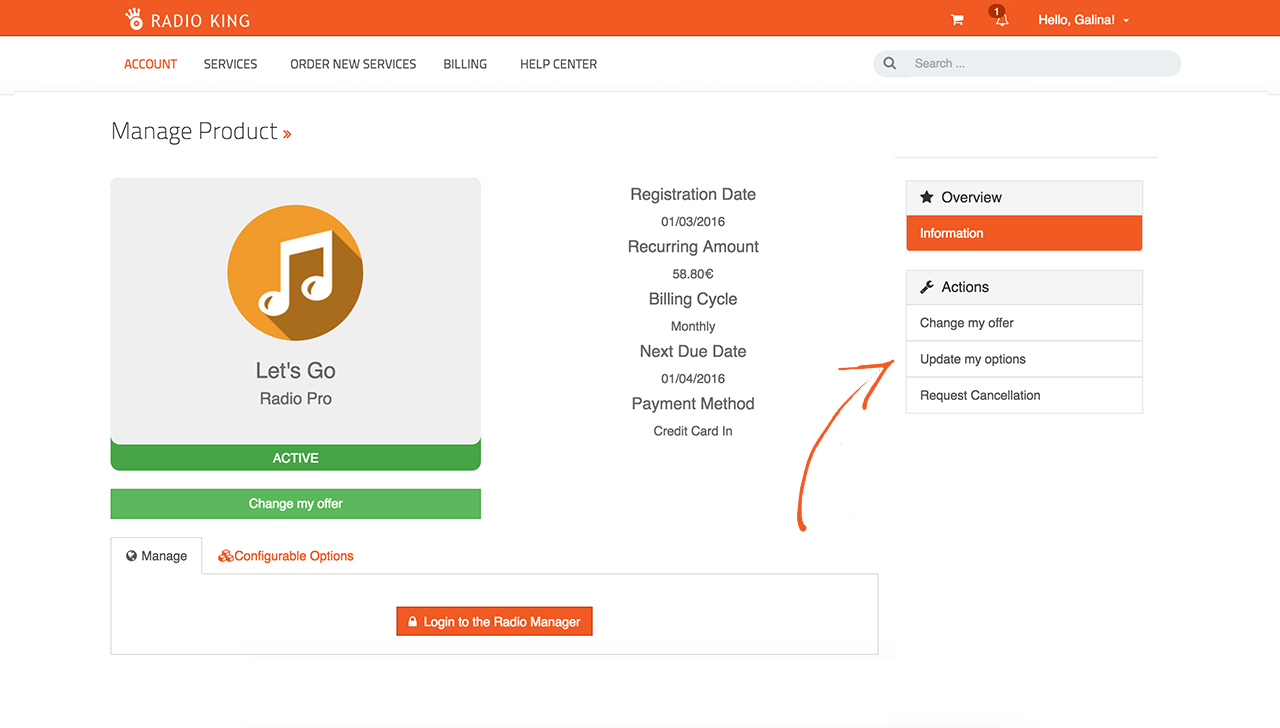
Task: Click the Radio King logo
Action: 187,19
